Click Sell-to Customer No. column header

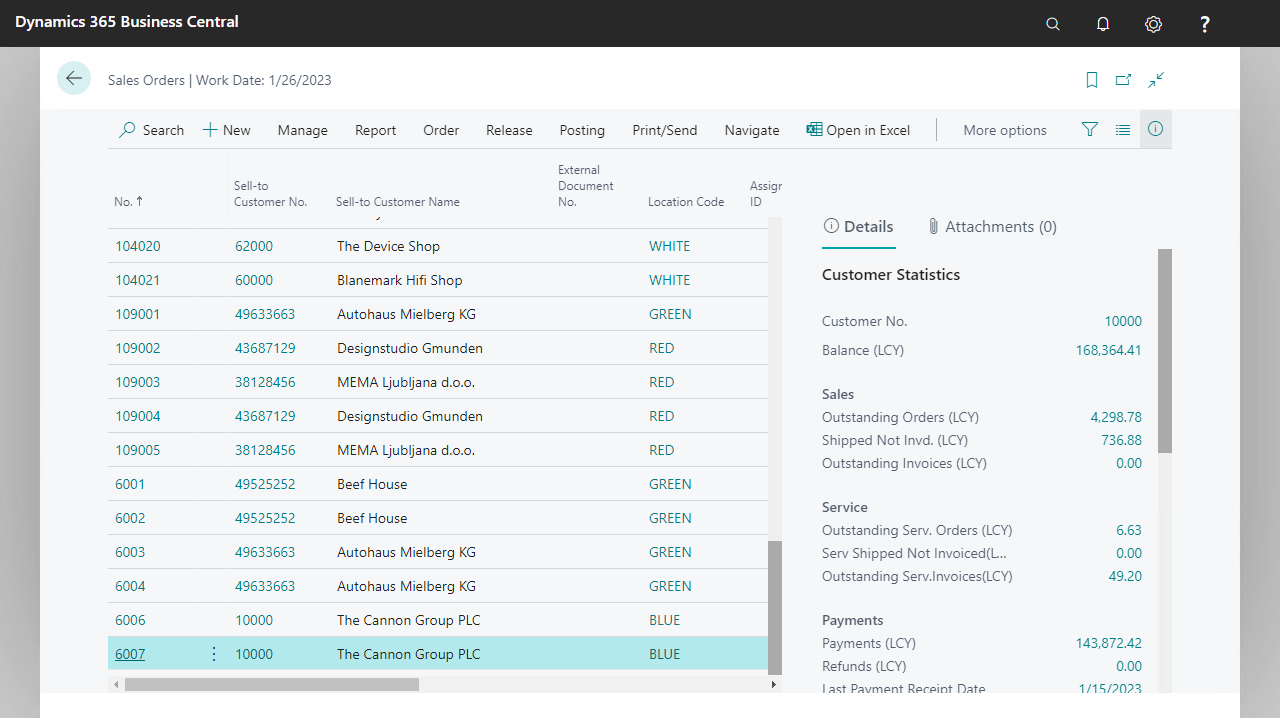[x=271, y=194]
